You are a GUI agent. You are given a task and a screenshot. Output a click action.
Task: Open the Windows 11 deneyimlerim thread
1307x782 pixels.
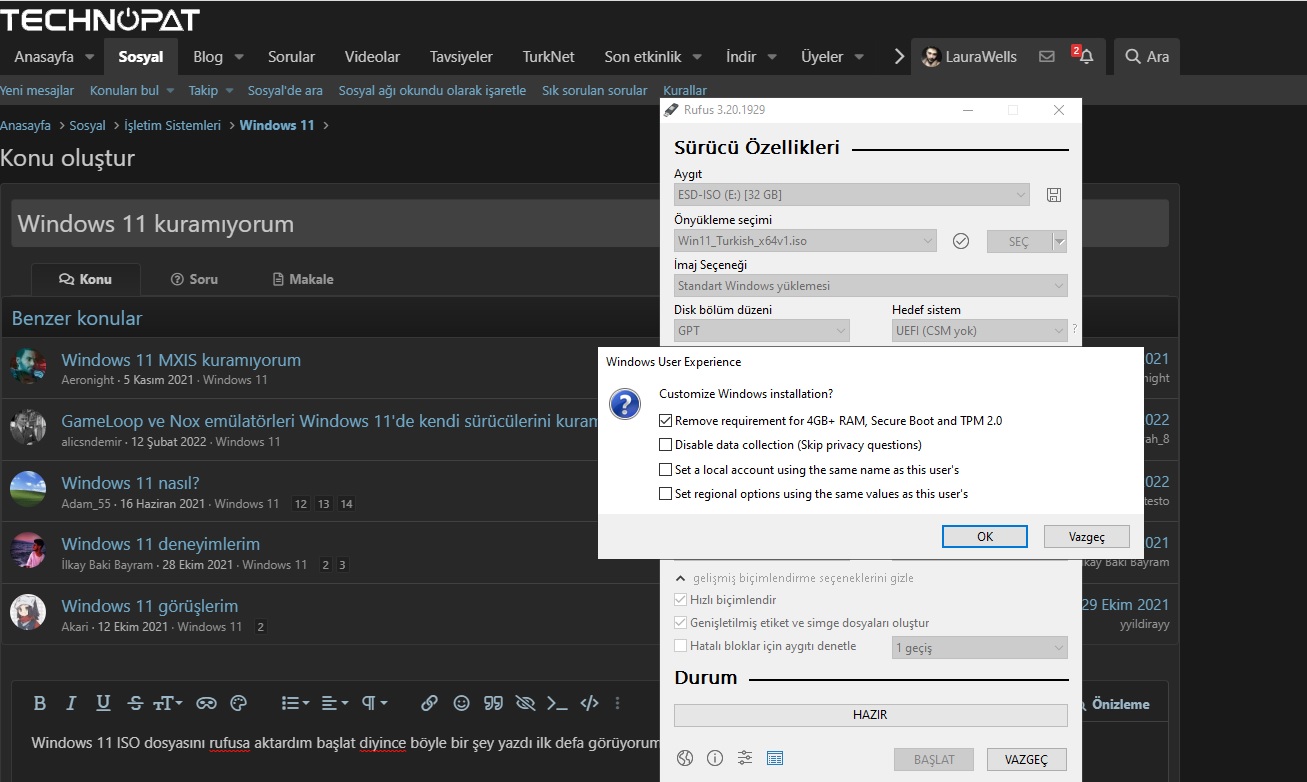160,544
